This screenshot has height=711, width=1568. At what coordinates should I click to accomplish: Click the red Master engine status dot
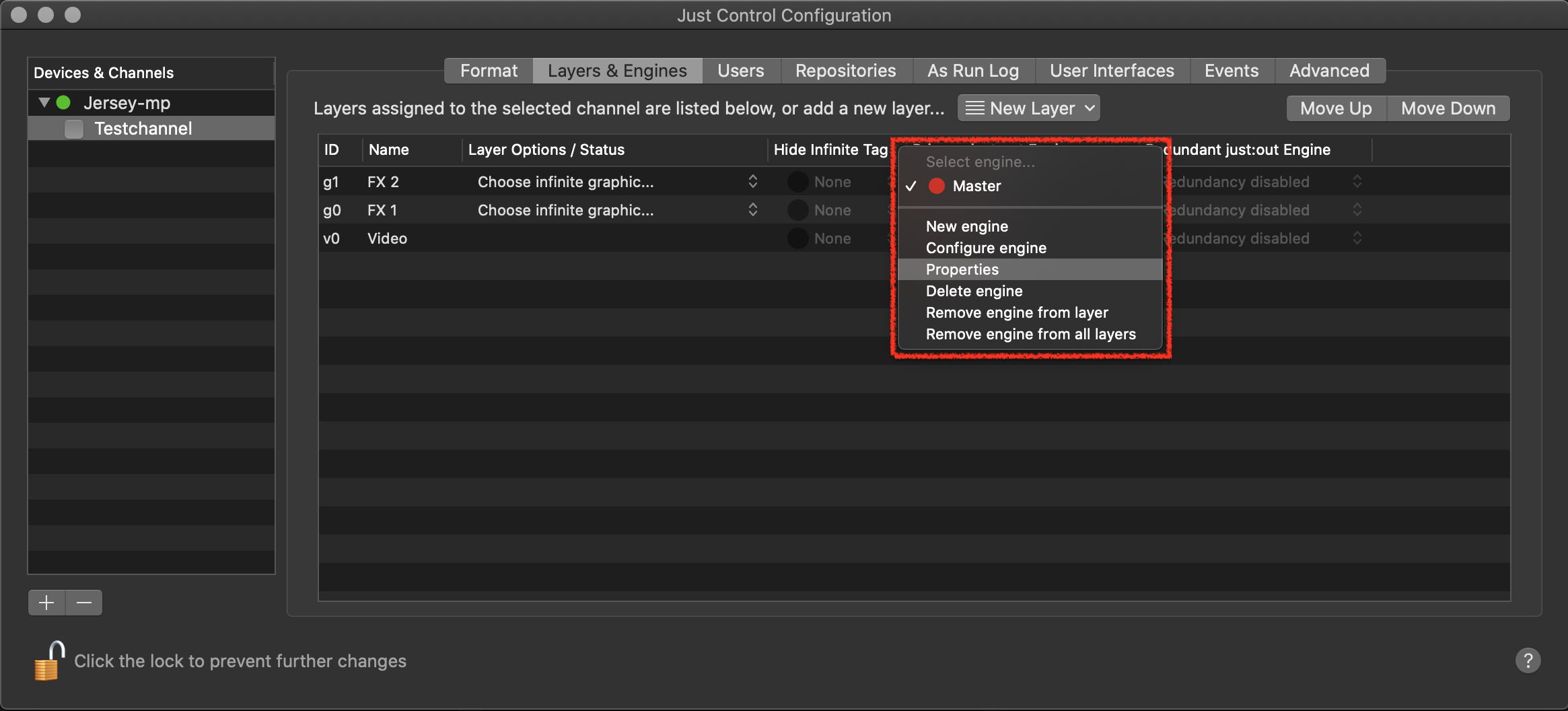936,186
